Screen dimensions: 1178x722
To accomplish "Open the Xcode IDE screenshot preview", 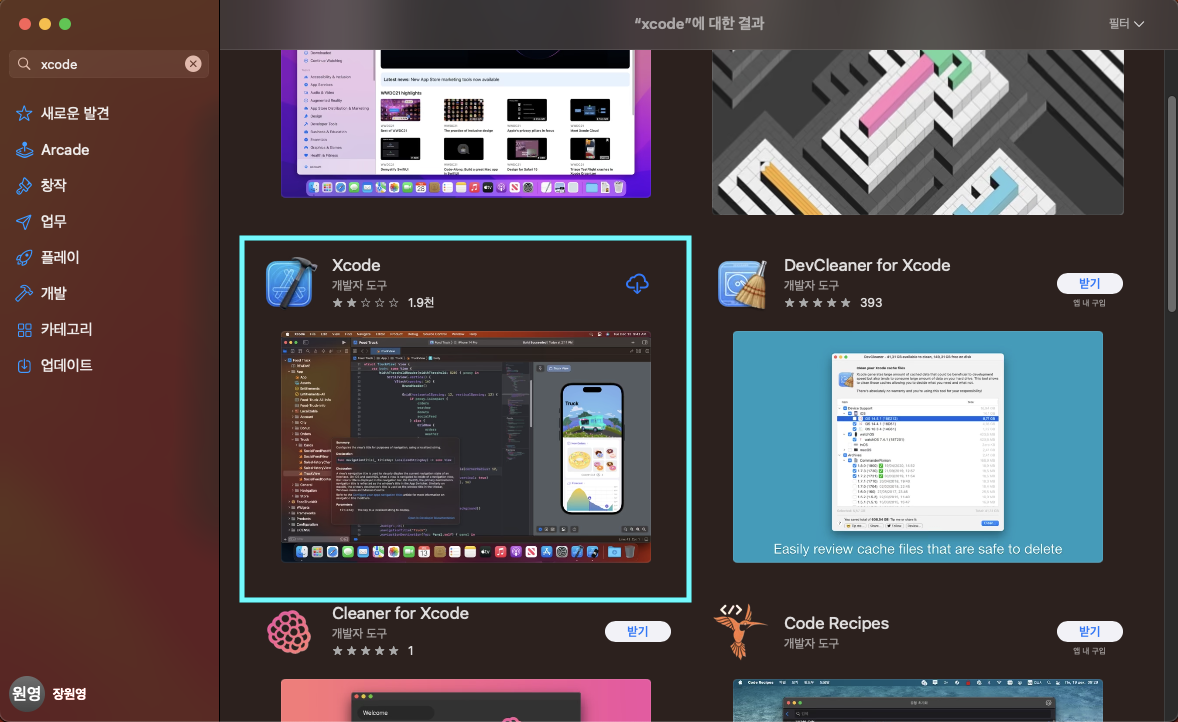I will pyautogui.click(x=466, y=446).
